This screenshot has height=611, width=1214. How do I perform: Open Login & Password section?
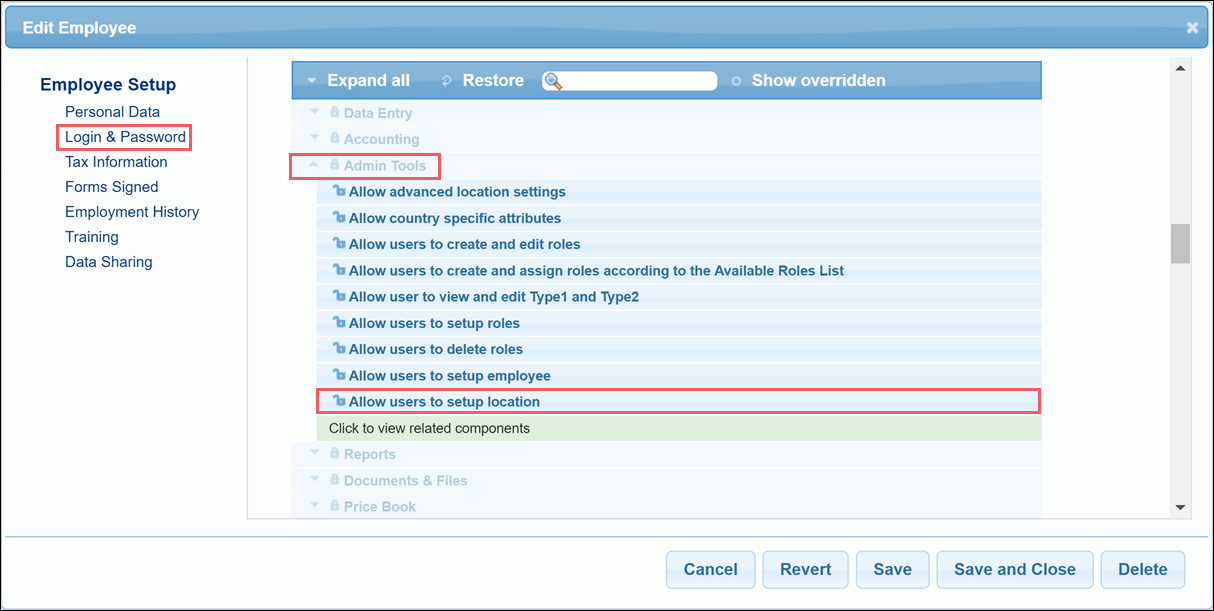pos(125,137)
